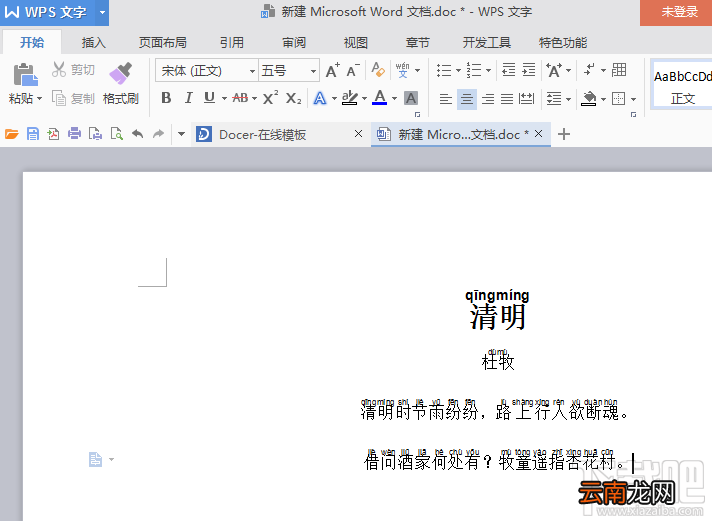Decrease paragraph indent

509,70
